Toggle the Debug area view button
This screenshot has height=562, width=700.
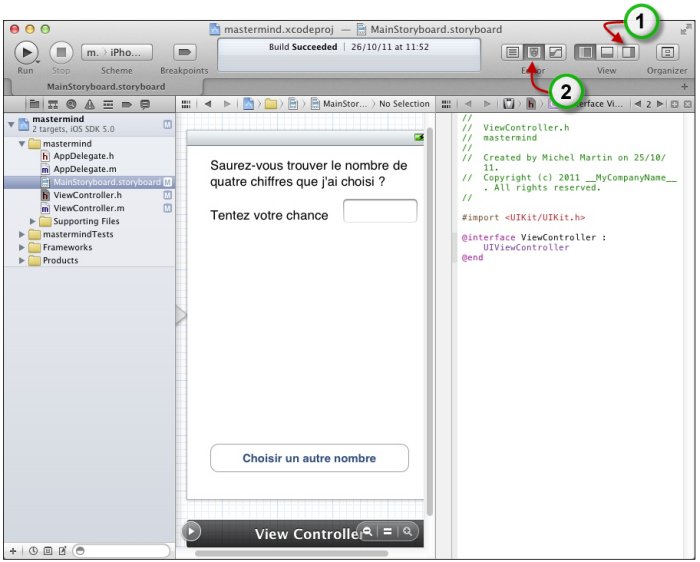tap(607, 53)
